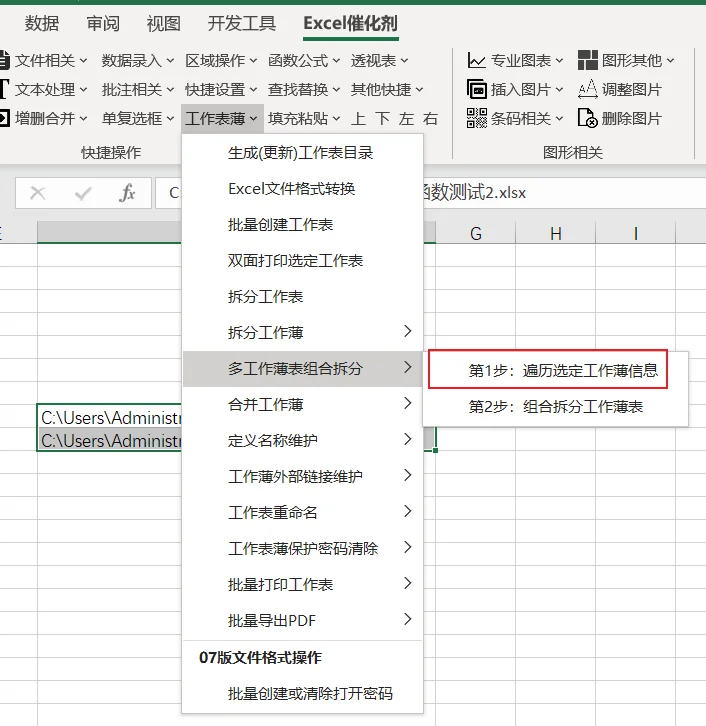Open the 查找替换 dropdown
This screenshot has width=706, height=726.
(304, 89)
